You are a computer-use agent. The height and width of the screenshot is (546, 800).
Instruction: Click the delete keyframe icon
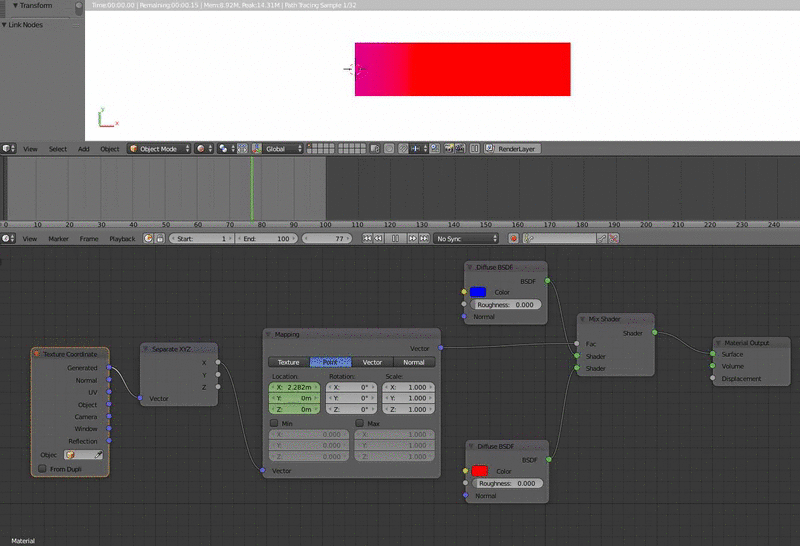614,238
